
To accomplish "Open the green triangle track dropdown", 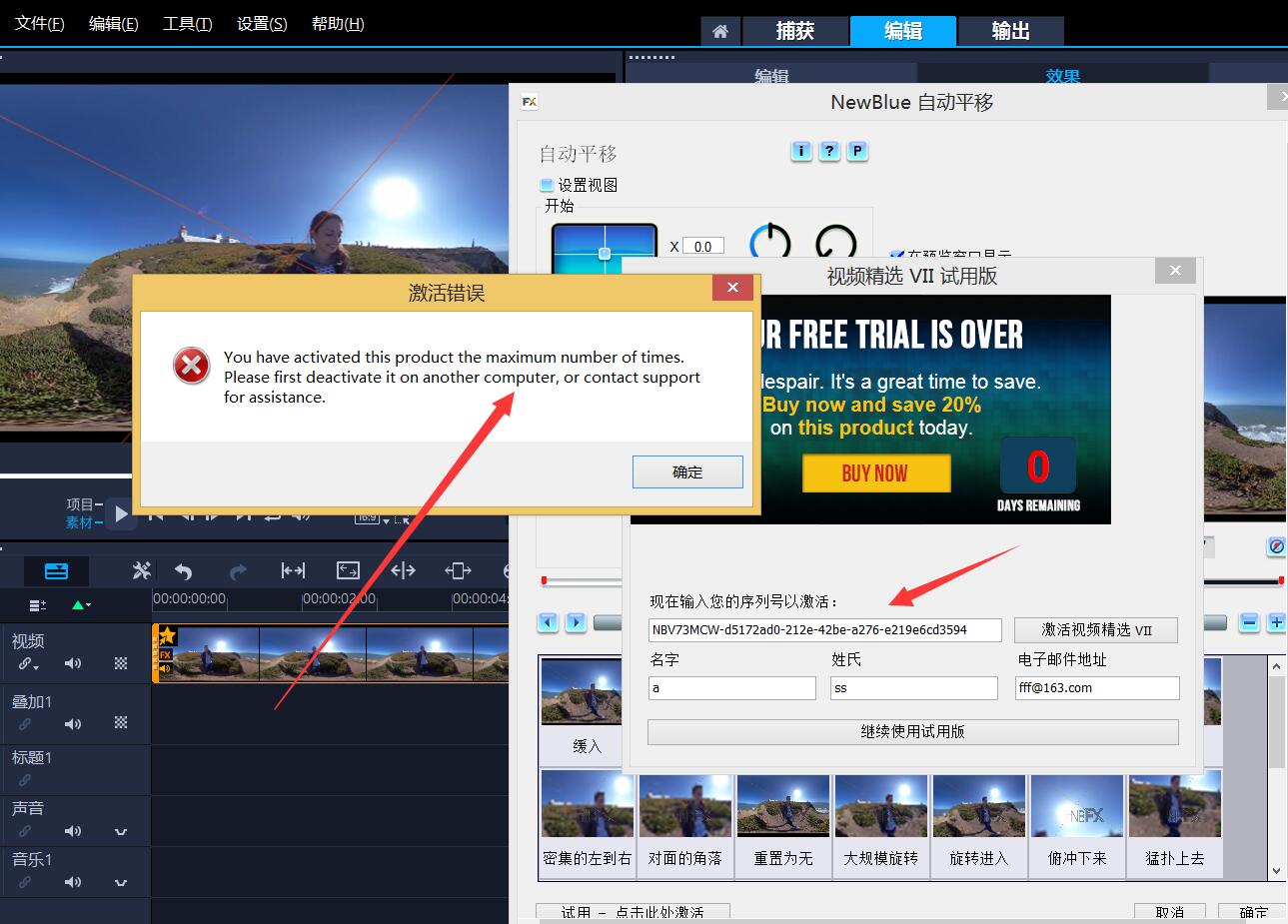I will 82,605.
